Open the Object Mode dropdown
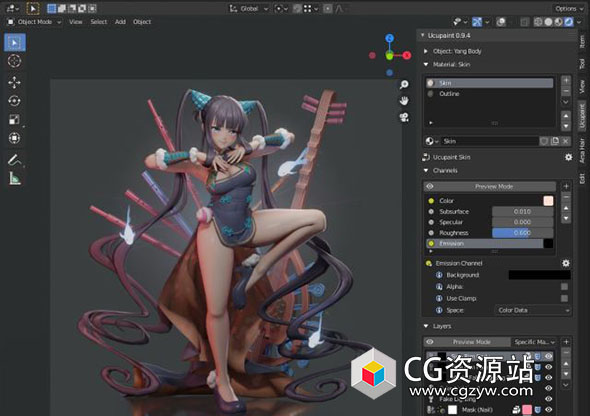This screenshot has width=590, height=416. coord(34,22)
